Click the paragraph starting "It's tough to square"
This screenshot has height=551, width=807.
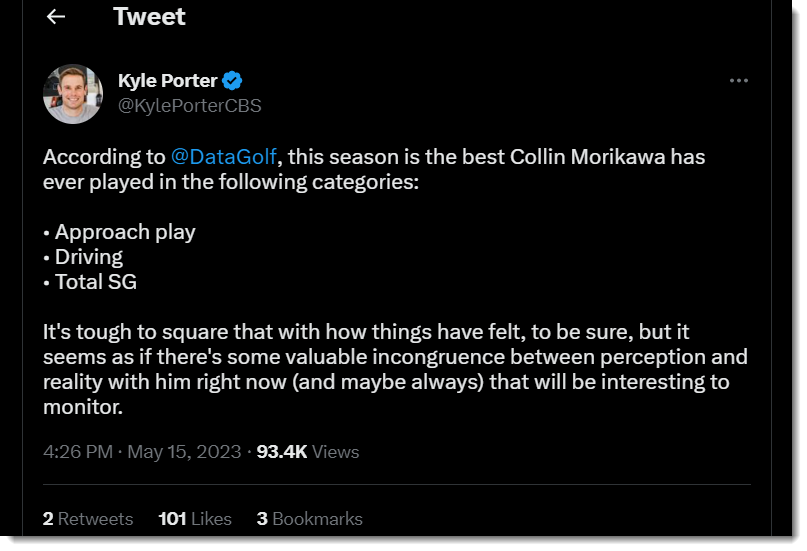coord(395,357)
